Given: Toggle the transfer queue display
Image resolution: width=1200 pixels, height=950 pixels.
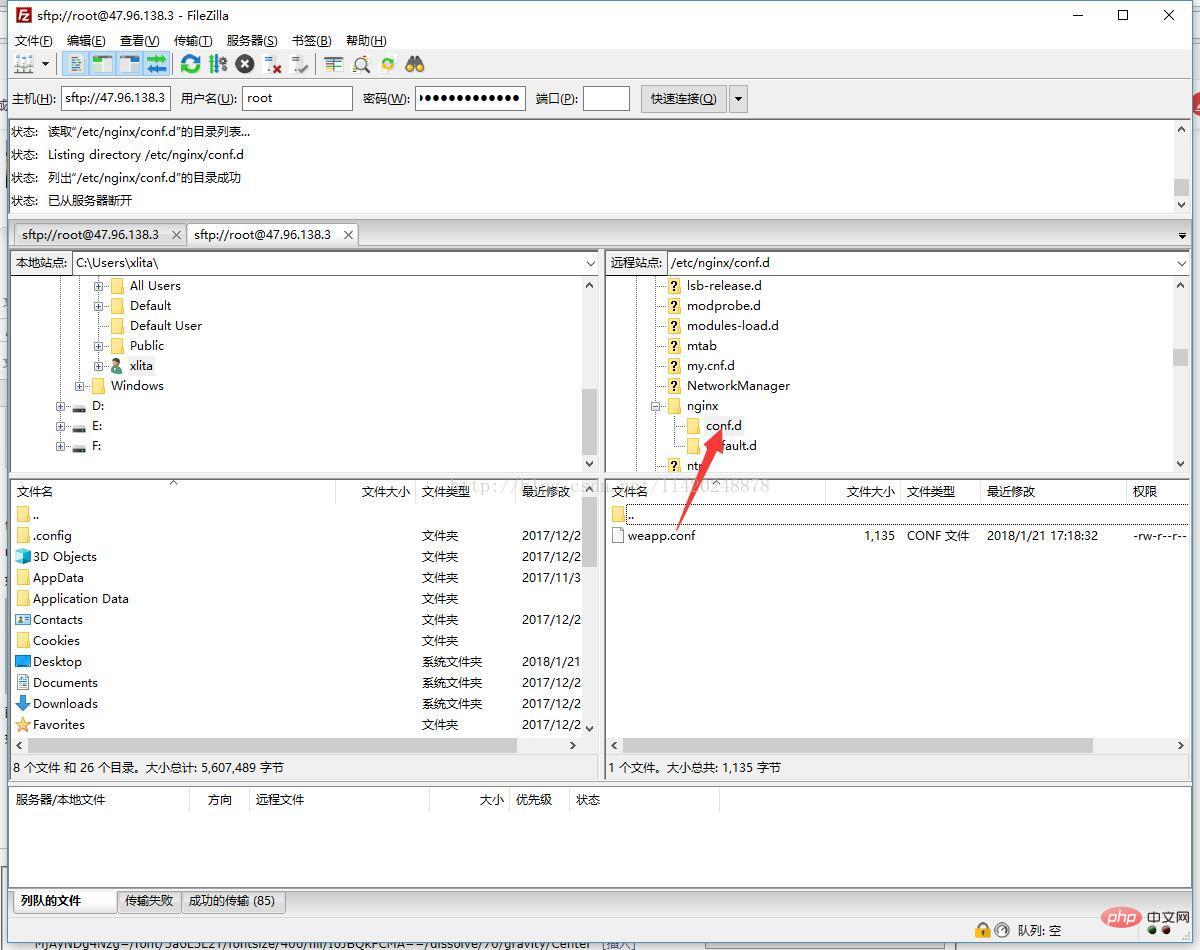Looking at the screenshot, I should tap(156, 64).
